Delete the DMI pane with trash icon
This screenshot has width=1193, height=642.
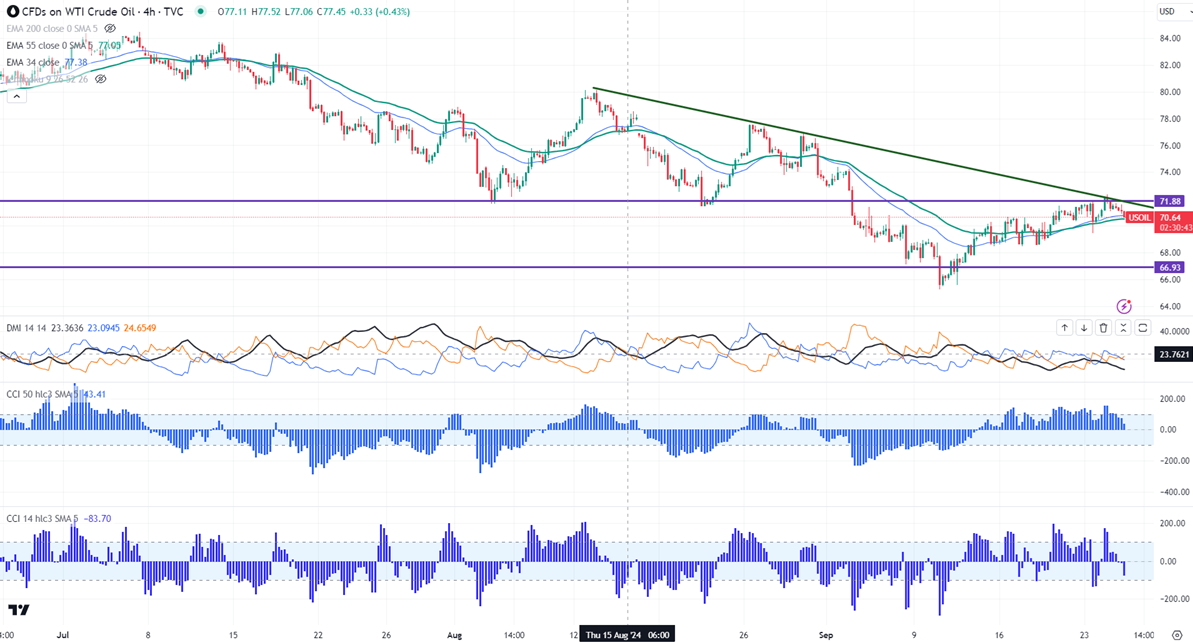(1103, 328)
